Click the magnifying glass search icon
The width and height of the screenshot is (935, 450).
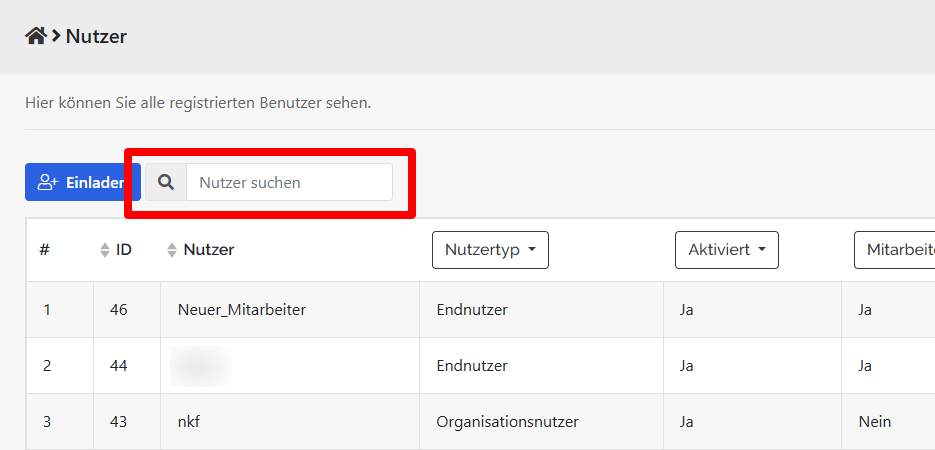click(x=166, y=182)
